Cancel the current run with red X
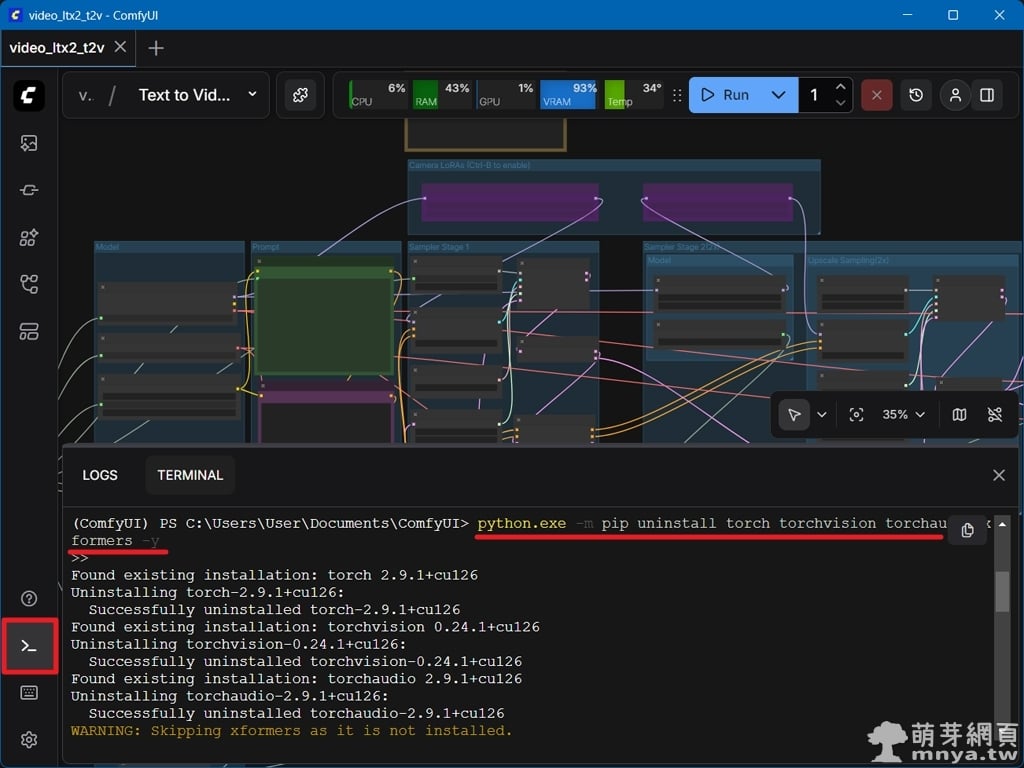 point(876,95)
